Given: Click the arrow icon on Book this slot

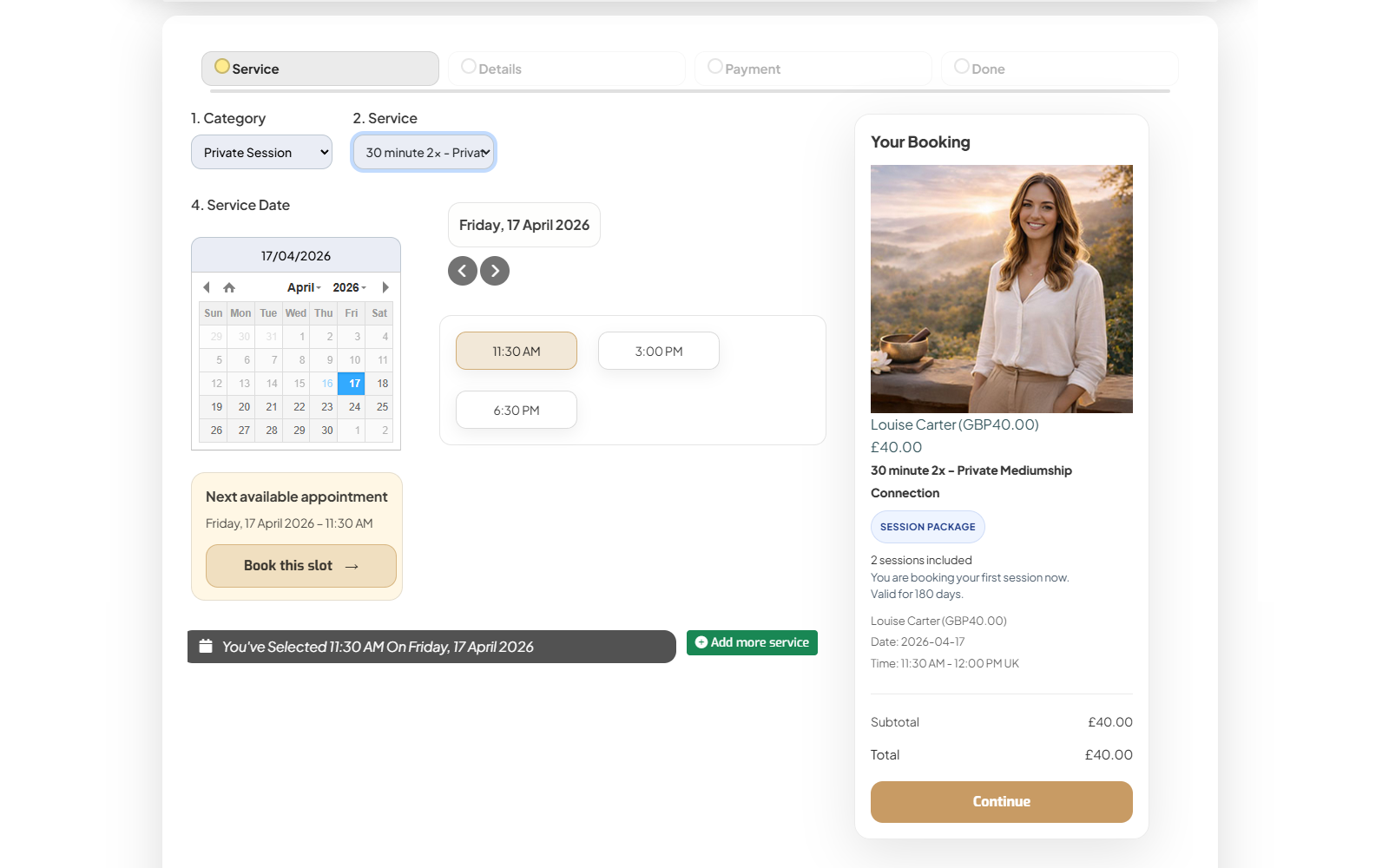Looking at the screenshot, I should (351, 566).
